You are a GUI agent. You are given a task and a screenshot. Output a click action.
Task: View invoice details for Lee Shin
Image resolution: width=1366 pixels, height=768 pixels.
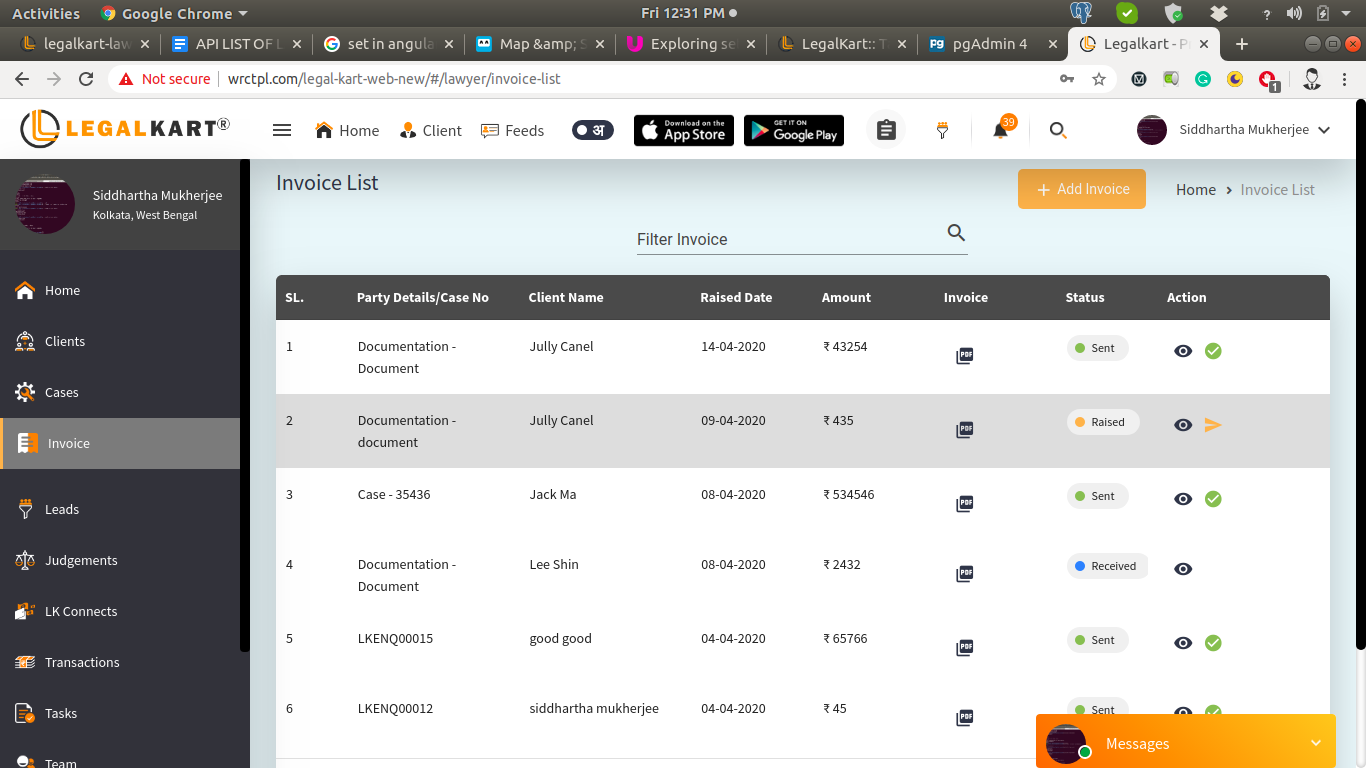point(1183,569)
